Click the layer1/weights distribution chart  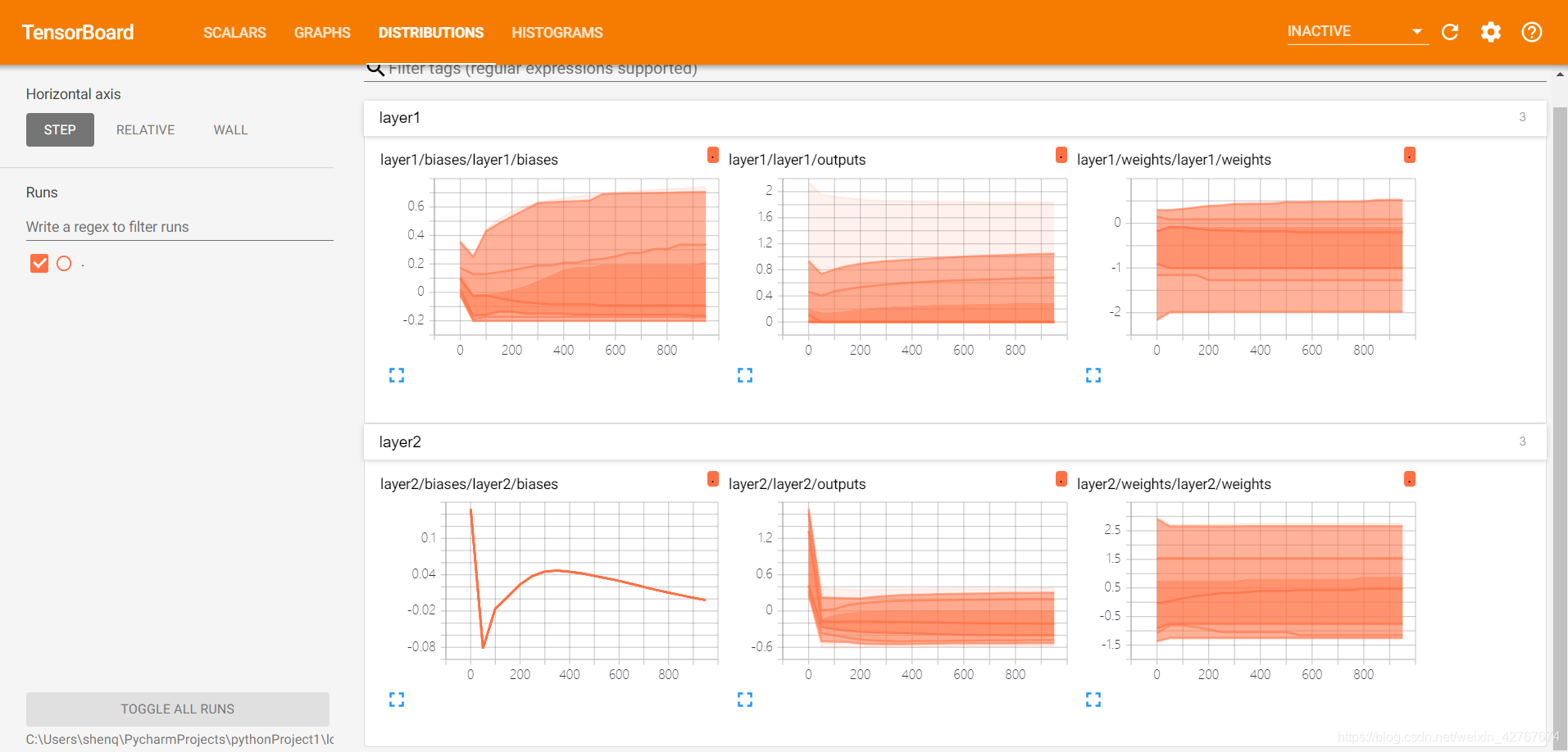[x=1273, y=258]
